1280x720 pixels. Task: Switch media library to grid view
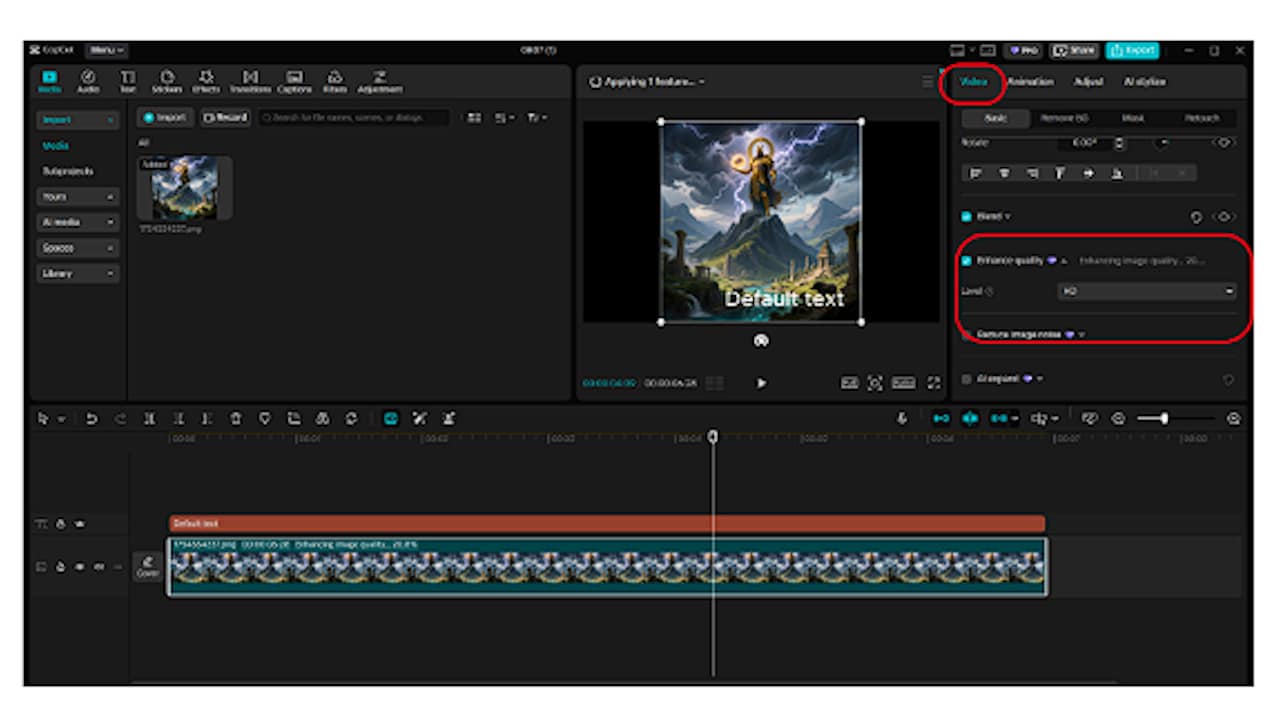click(474, 118)
